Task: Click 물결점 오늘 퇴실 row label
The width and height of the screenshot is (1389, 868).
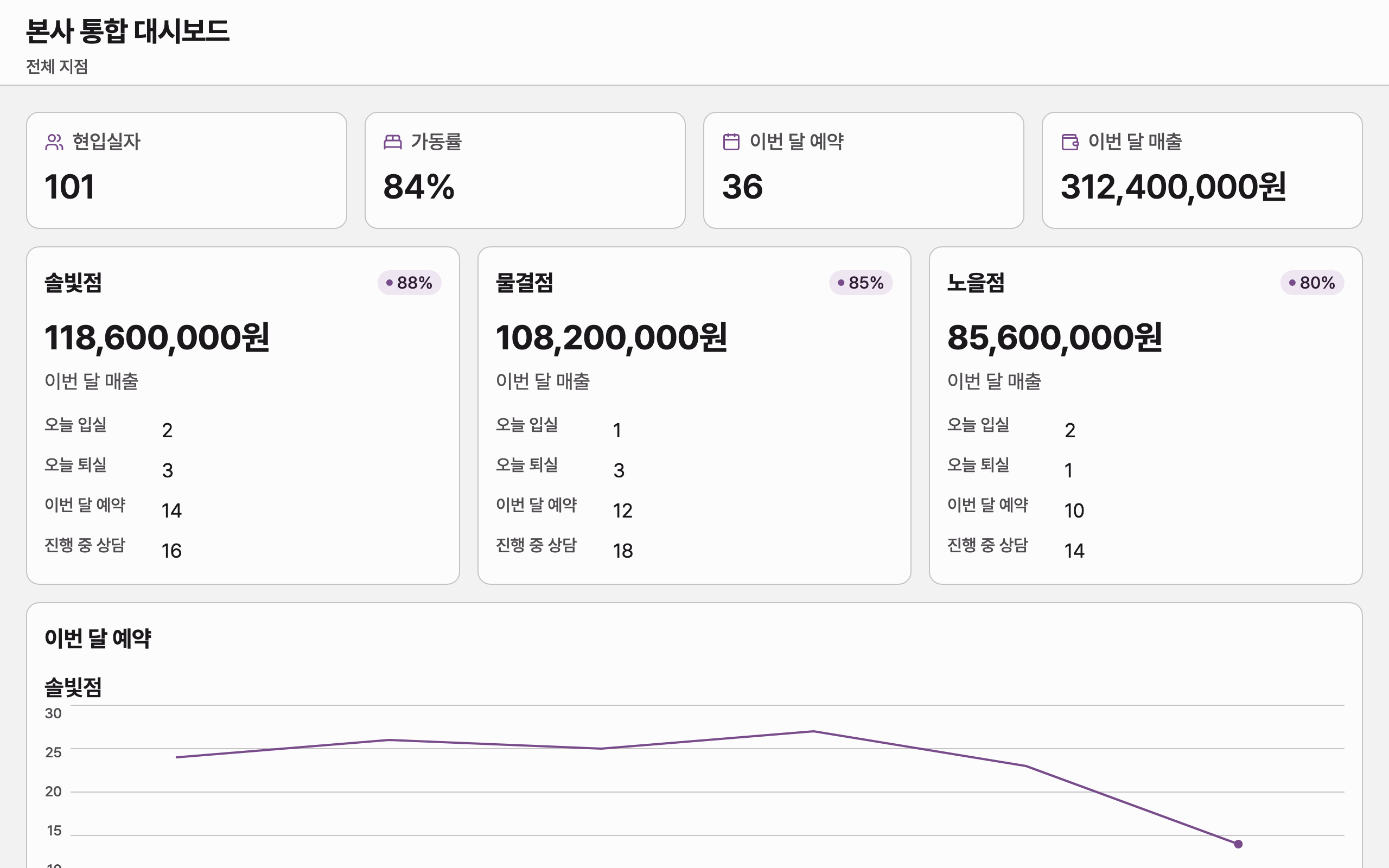Action: (x=527, y=465)
